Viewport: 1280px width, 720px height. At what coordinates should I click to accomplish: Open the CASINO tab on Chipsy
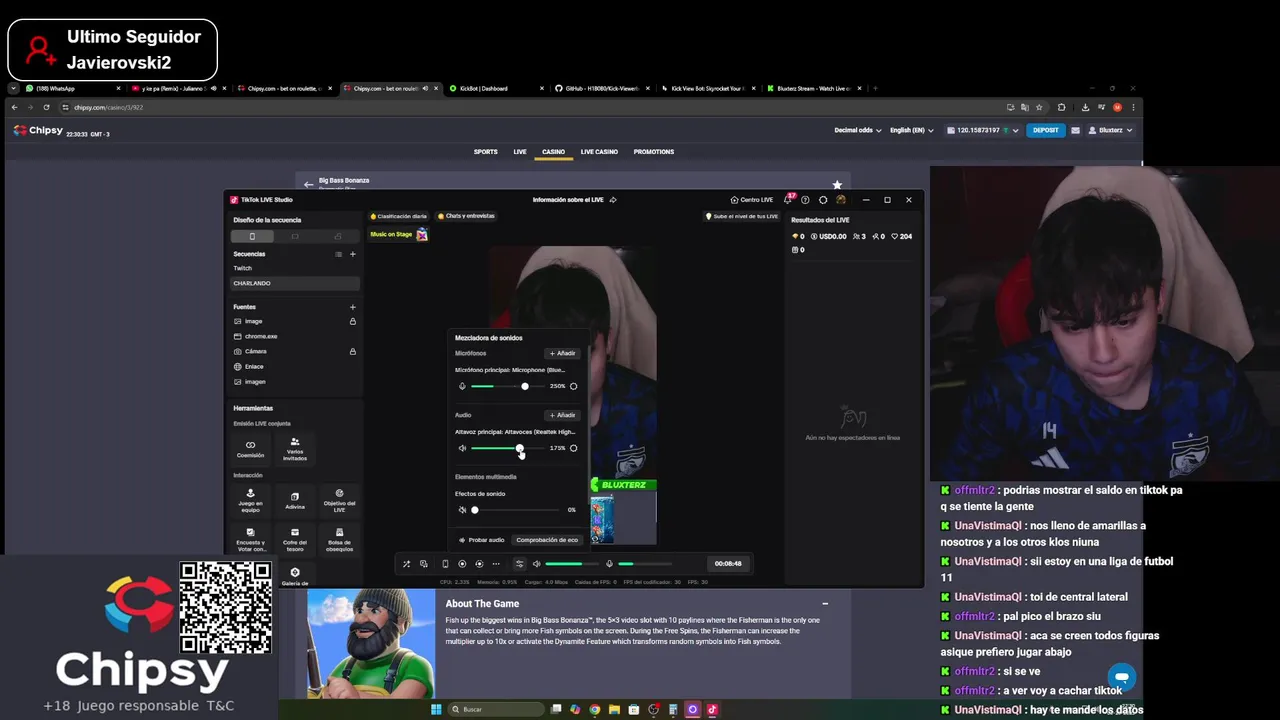tap(553, 152)
